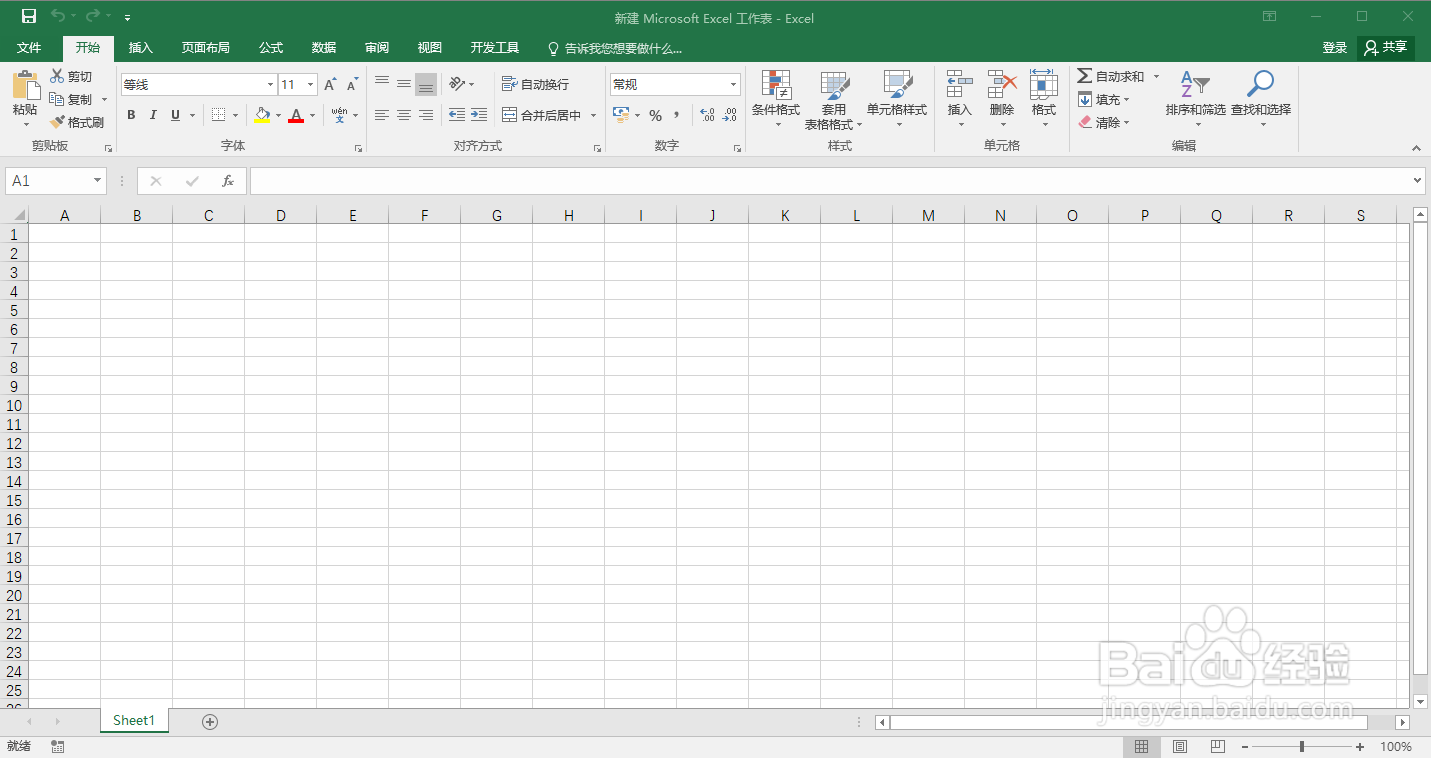
Task: Open the wén phonetic guide icon
Action: point(339,115)
